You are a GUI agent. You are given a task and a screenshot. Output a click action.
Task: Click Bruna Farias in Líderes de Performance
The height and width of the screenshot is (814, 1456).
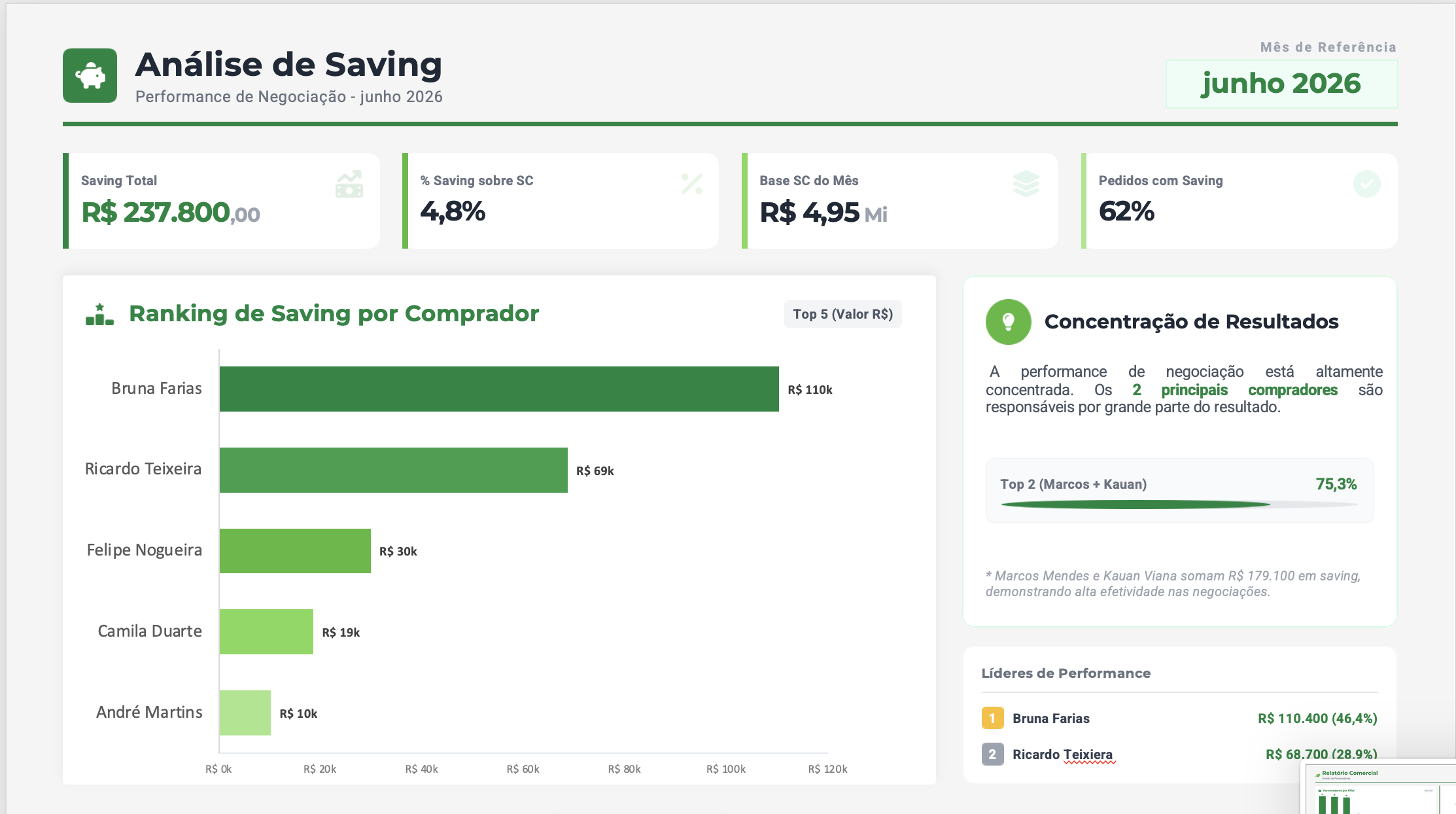(x=1051, y=718)
